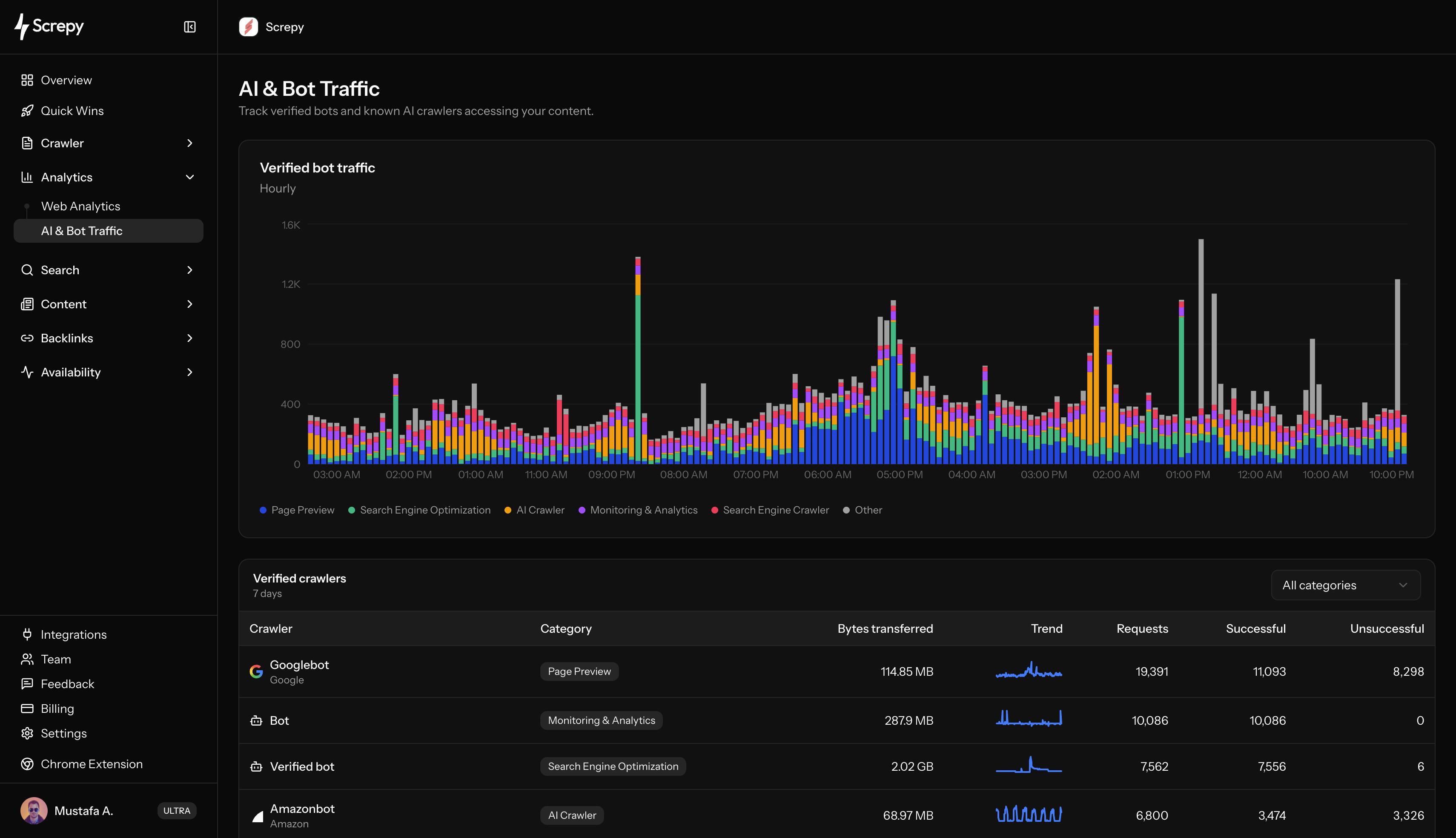Click the Screpy lightning logo
This screenshot has height=838, width=1456.
(x=49, y=26)
